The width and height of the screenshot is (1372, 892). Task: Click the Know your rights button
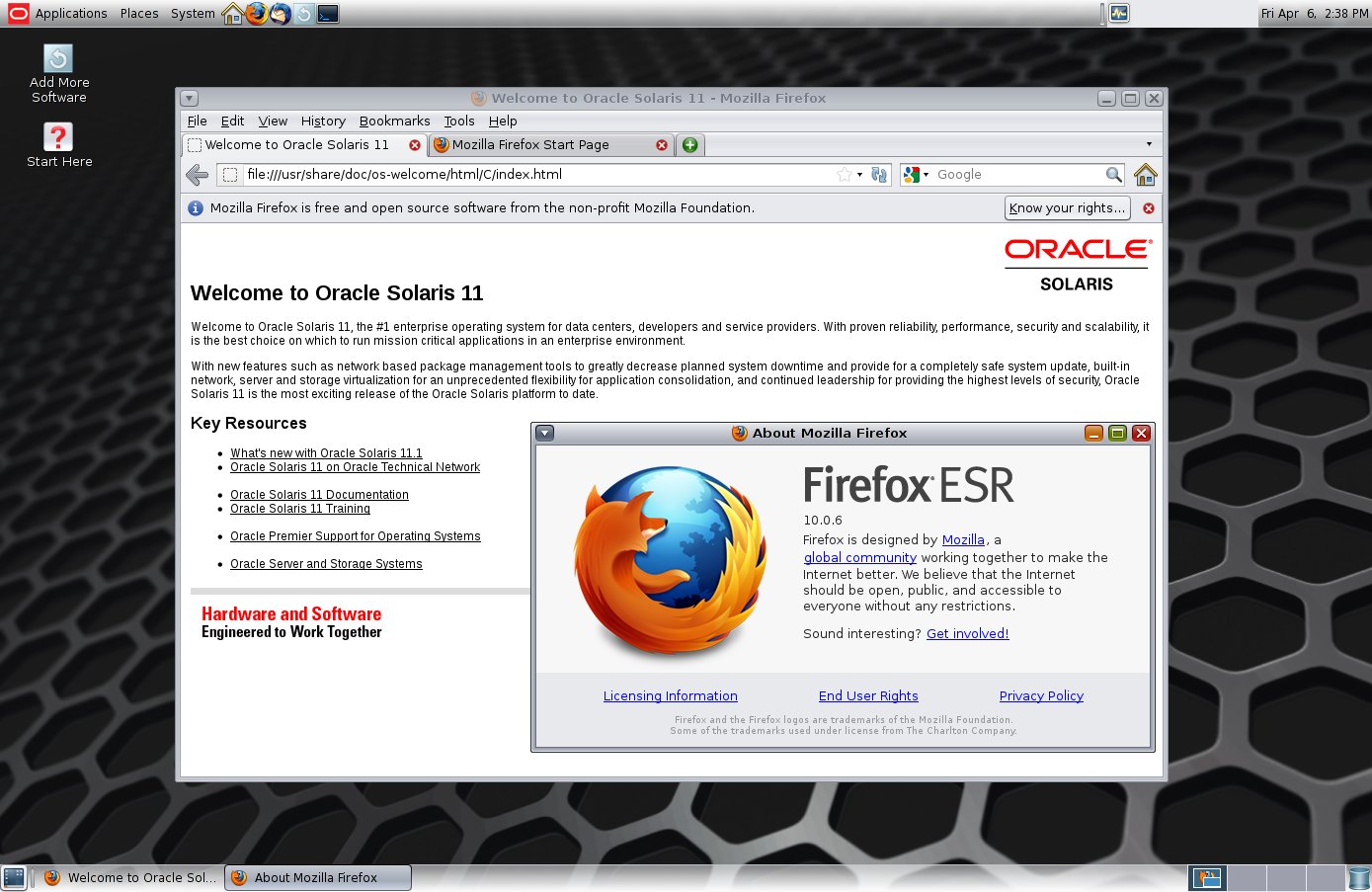click(1068, 207)
